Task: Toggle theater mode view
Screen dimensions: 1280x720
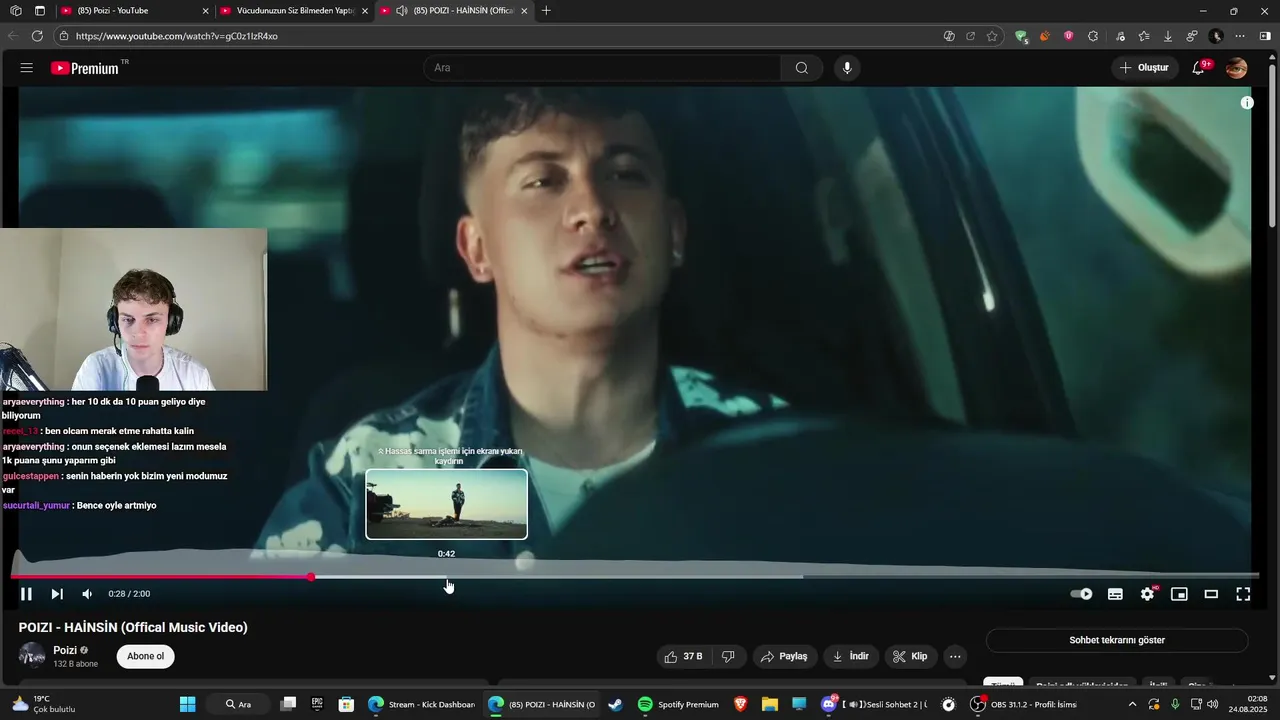Action: pos(1211,594)
